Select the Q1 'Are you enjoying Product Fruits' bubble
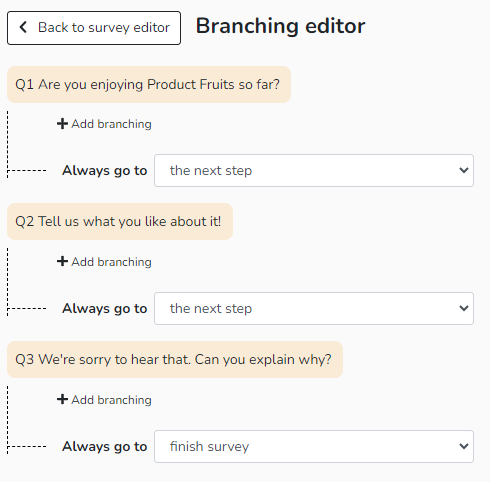 click(149, 84)
